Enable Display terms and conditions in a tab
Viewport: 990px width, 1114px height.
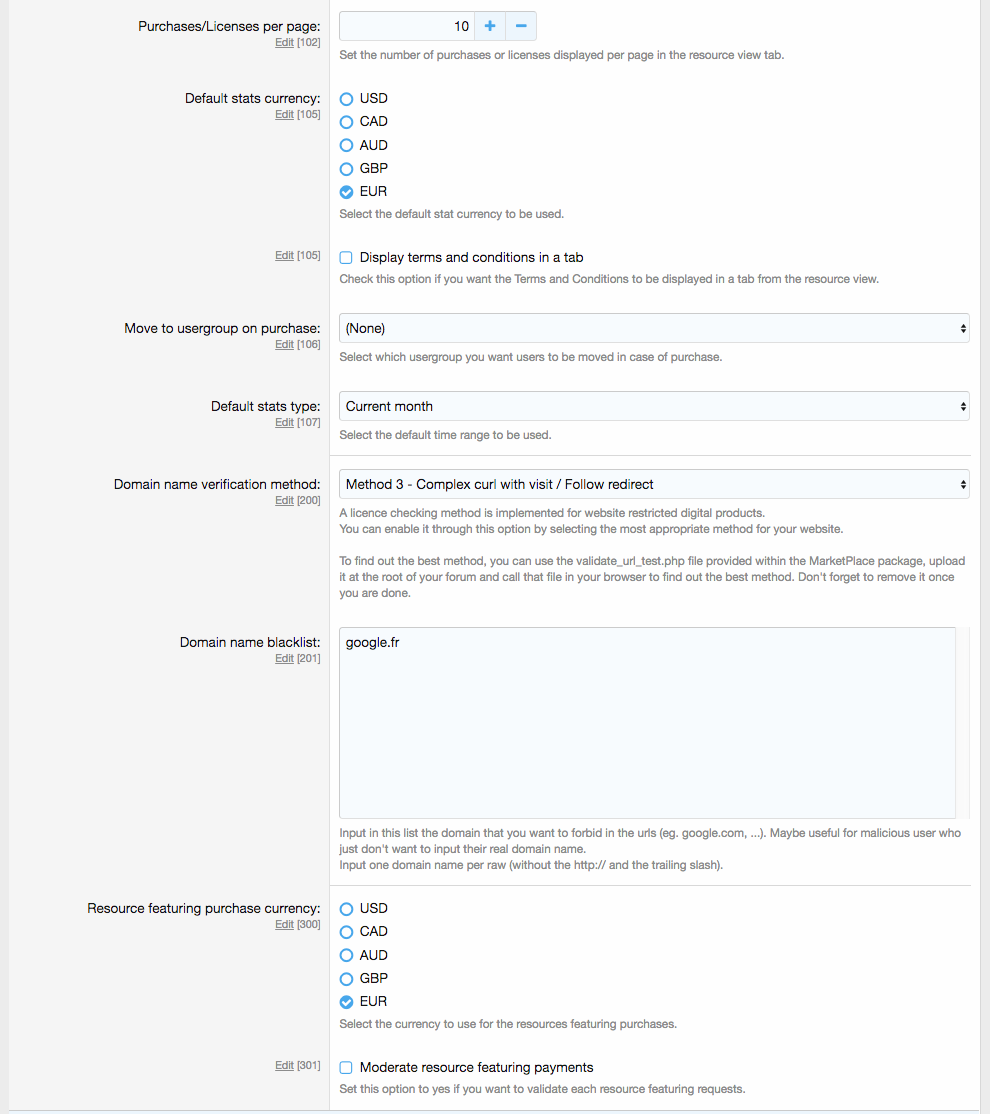[x=347, y=258]
